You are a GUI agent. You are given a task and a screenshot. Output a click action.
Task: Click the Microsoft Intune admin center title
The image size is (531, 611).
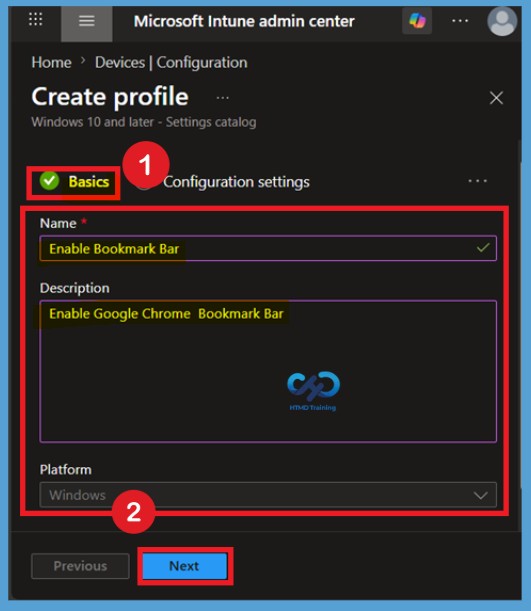(x=244, y=21)
